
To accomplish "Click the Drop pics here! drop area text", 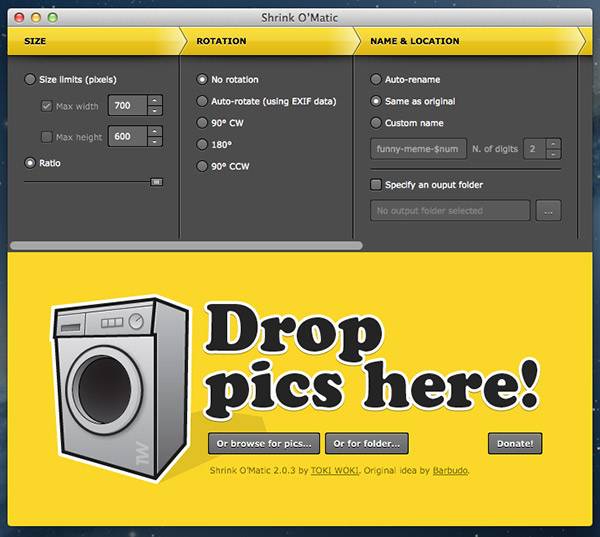I will (371, 360).
